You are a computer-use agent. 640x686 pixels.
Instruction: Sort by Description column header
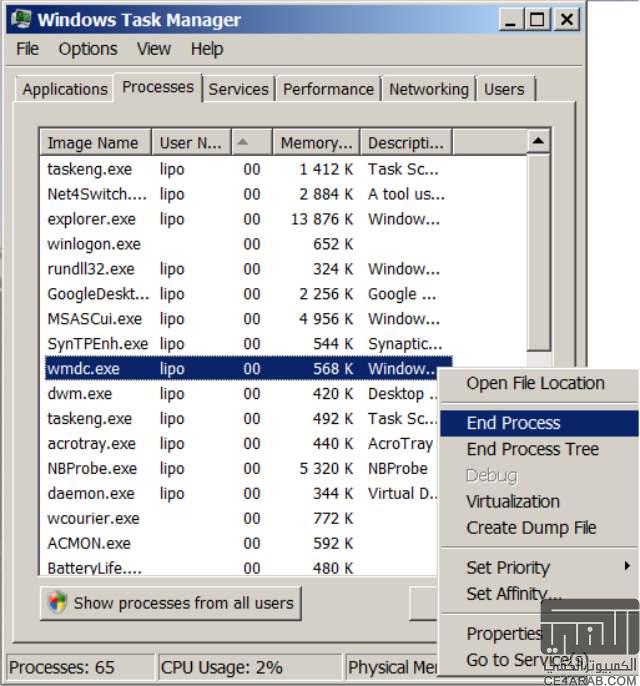click(406, 143)
